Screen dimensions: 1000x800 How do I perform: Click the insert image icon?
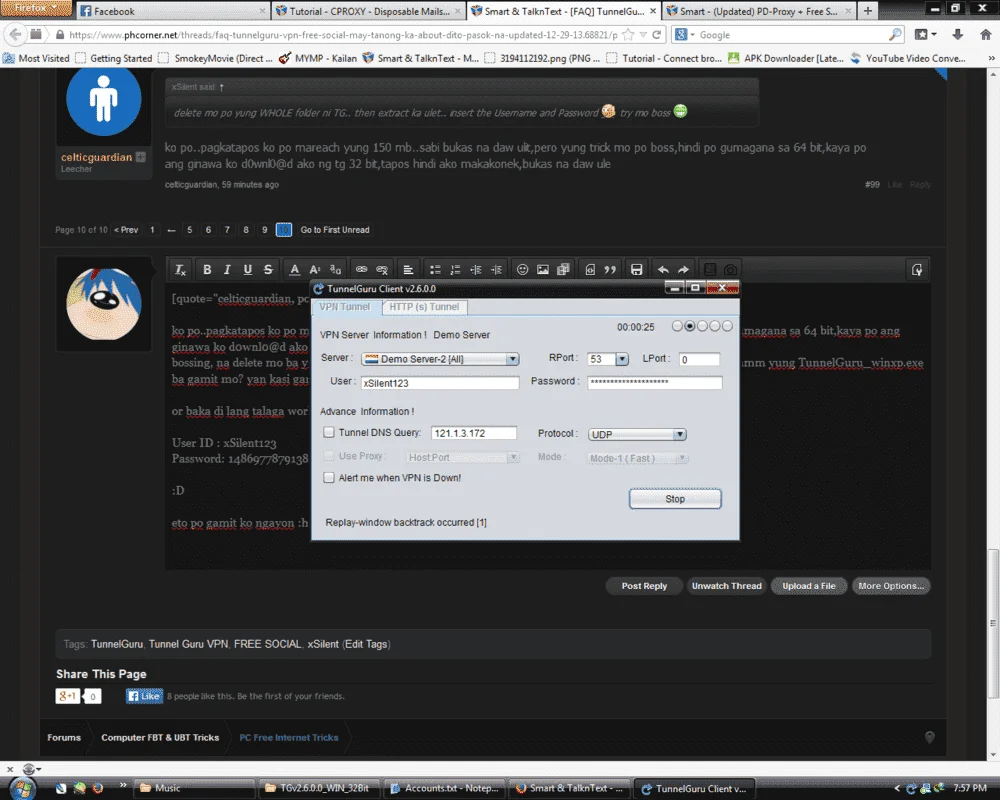pos(543,270)
